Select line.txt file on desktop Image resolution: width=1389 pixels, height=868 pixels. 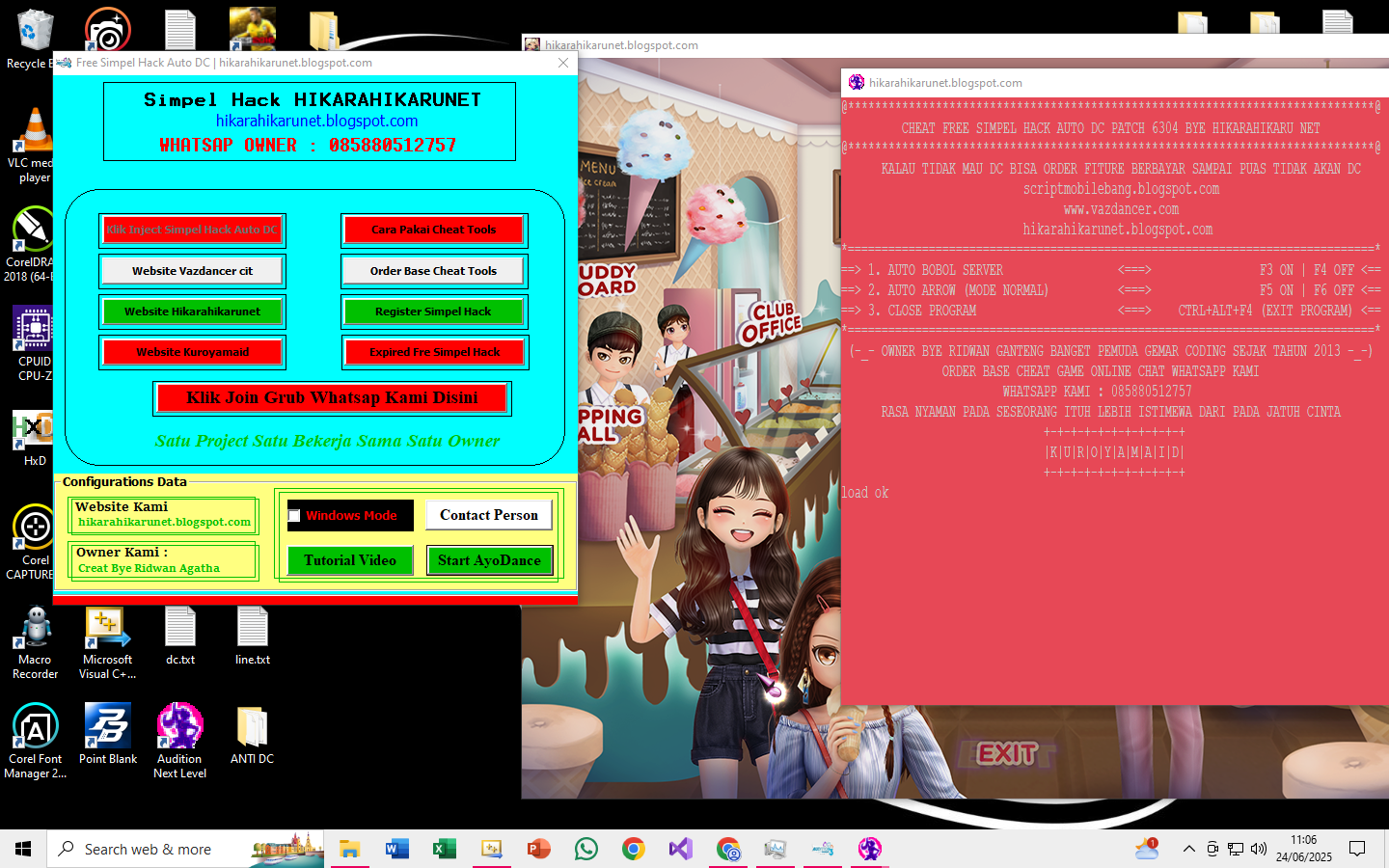(253, 637)
